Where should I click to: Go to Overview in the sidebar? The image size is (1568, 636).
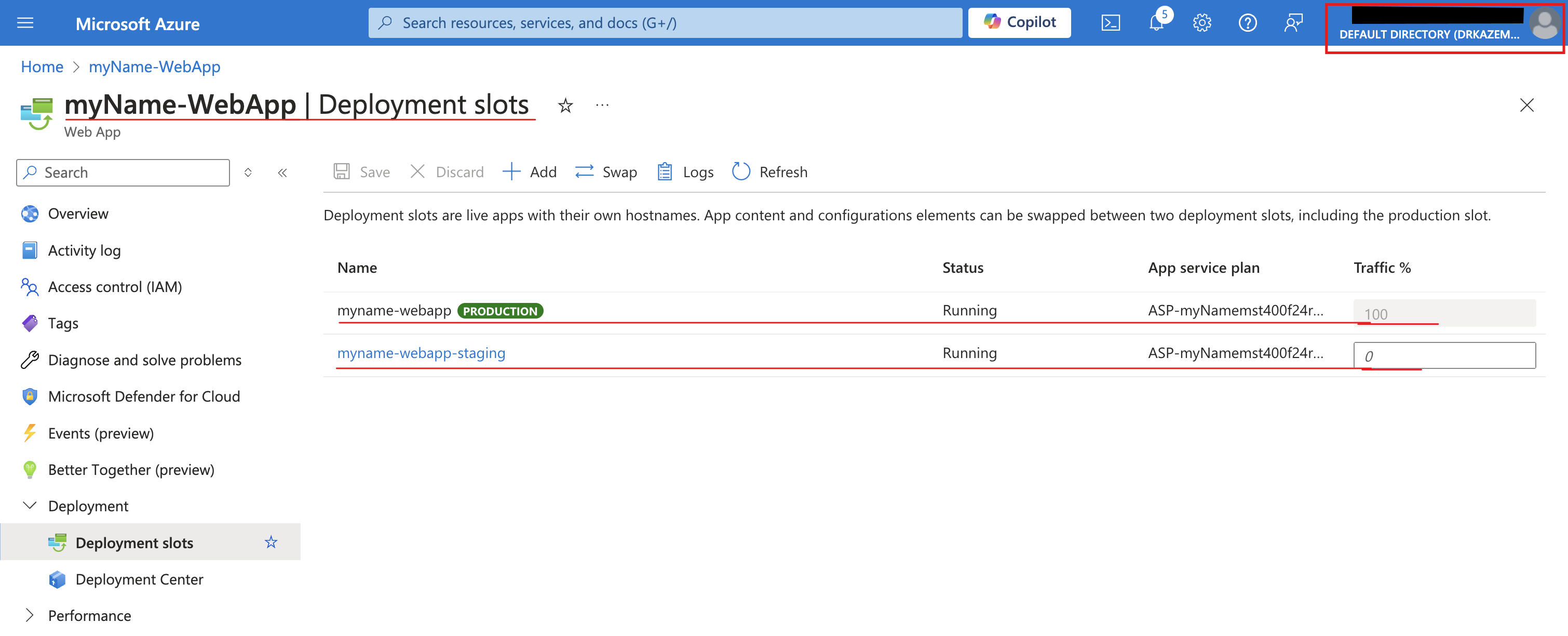click(78, 214)
